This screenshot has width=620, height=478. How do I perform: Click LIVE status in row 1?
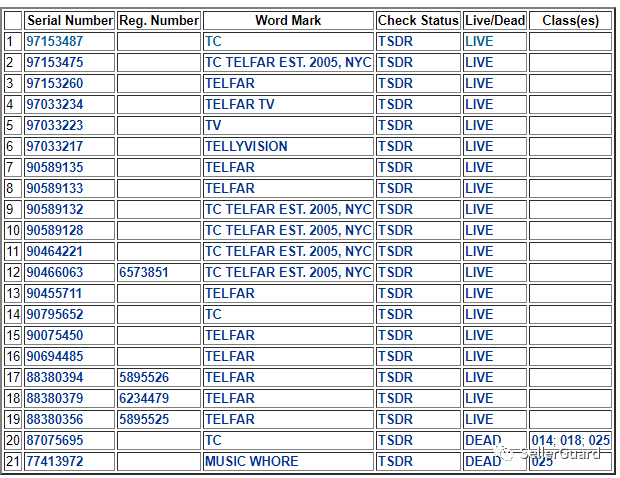click(x=479, y=42)
